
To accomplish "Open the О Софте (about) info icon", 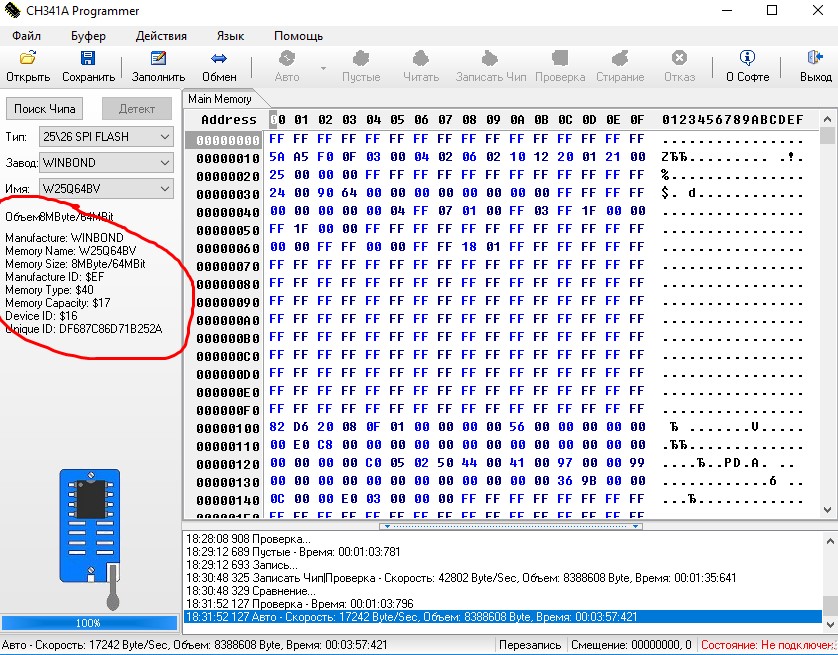I will [x=747, y=58].
